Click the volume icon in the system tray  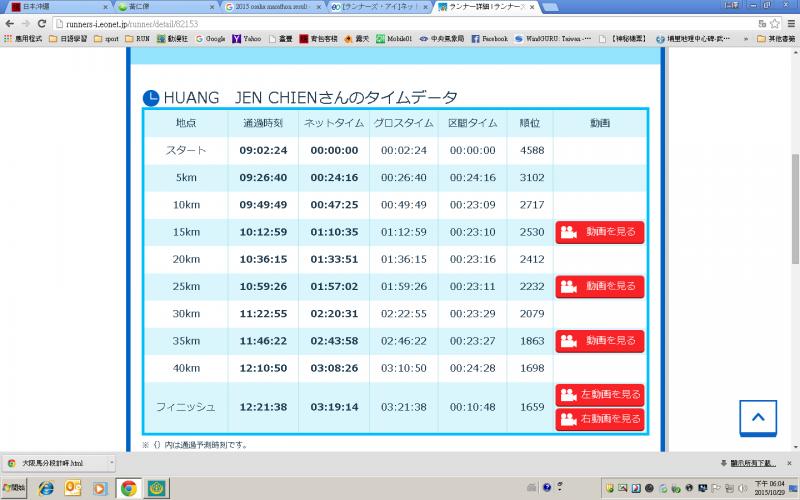[743, 488]
